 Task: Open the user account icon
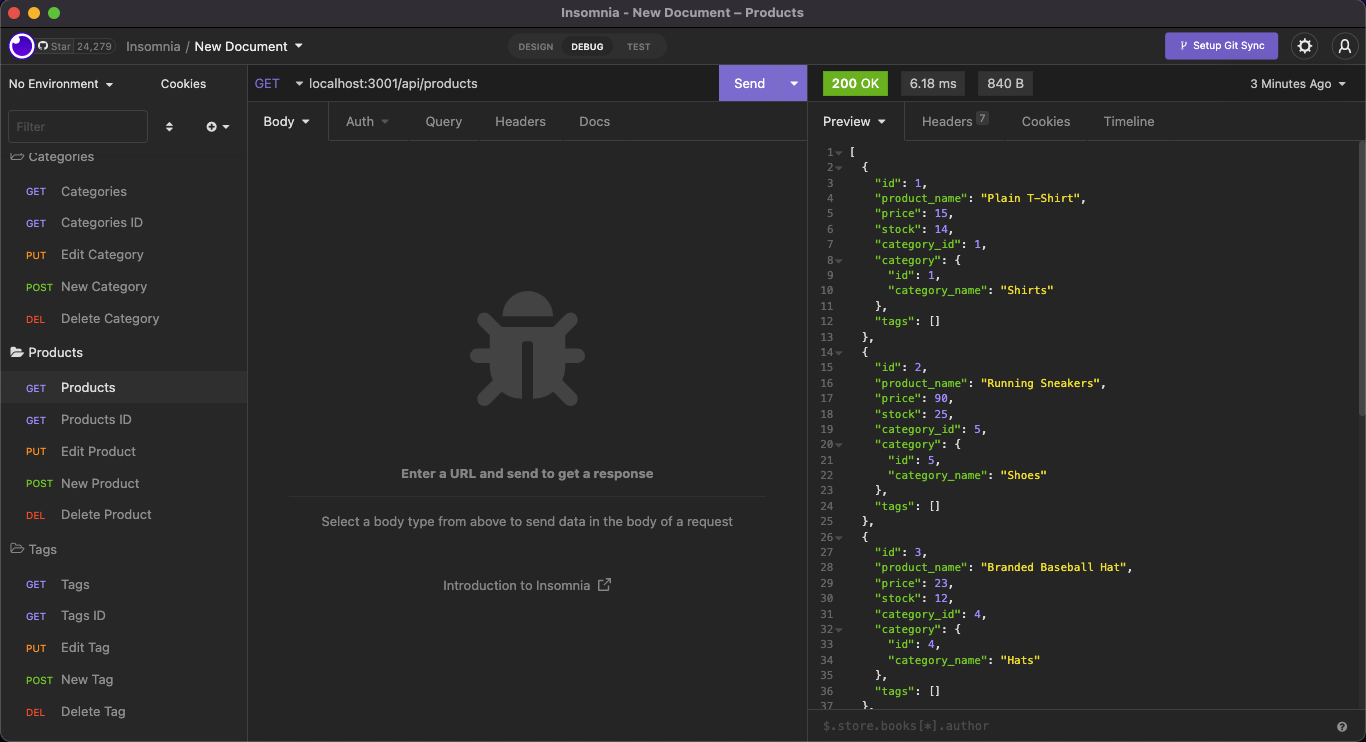pyautogui.click(x=1343, y=46)
